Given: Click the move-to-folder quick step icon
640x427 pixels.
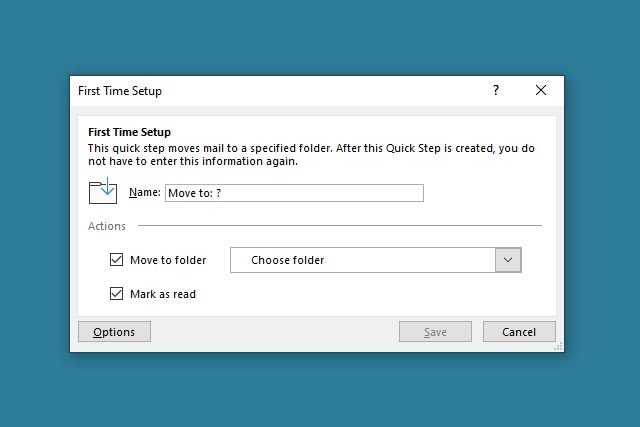Looking at the screenshot, I should coord(103,191).
